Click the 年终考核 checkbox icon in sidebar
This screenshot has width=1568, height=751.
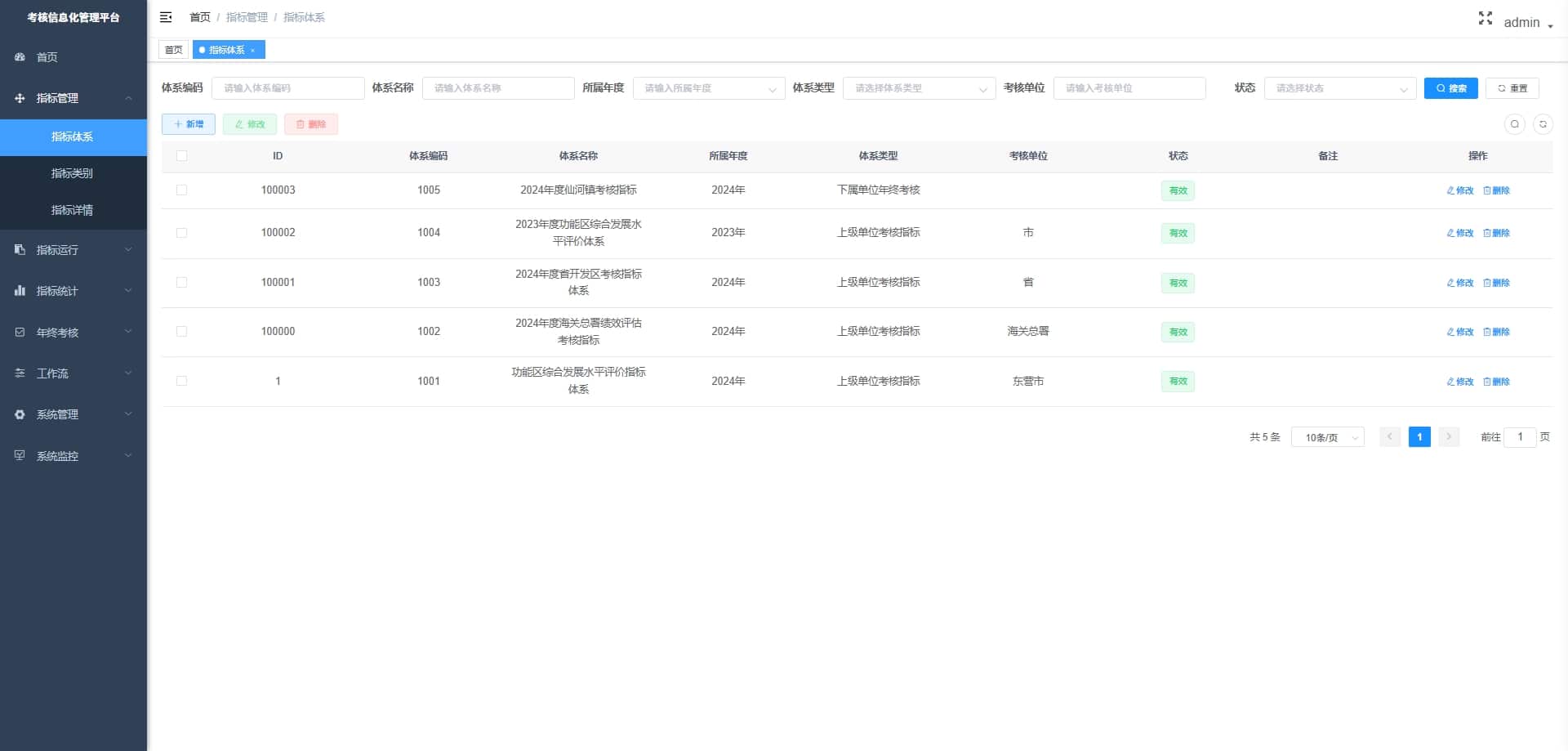coord(20,333)
